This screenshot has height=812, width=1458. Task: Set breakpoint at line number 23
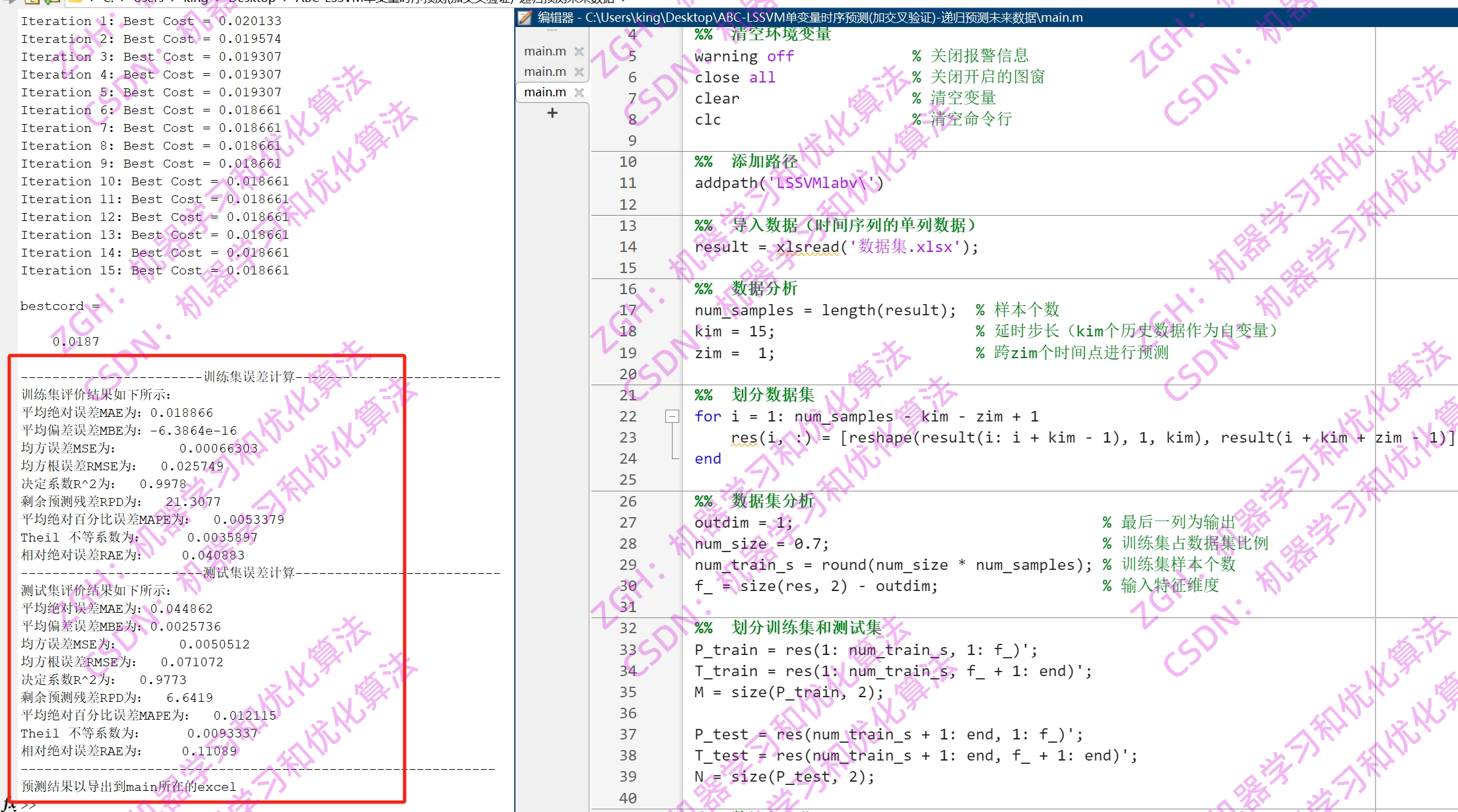point(628,437)
